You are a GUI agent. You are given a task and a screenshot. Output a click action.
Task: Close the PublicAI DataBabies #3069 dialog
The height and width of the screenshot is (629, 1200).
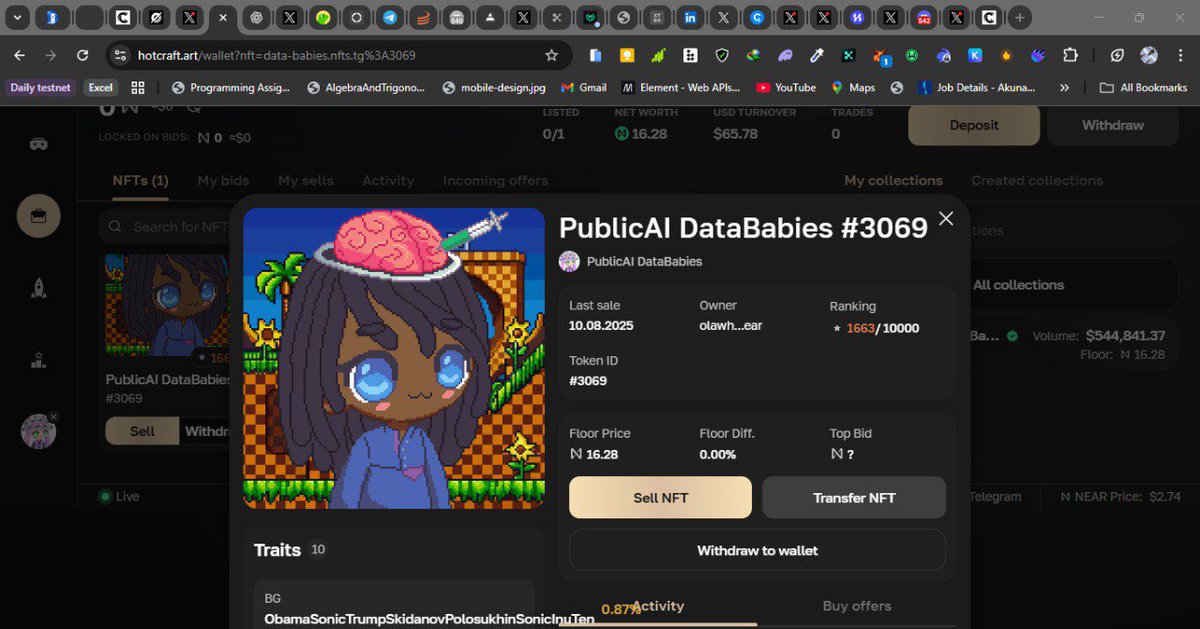pyautogui.click(x=946, y=219)
